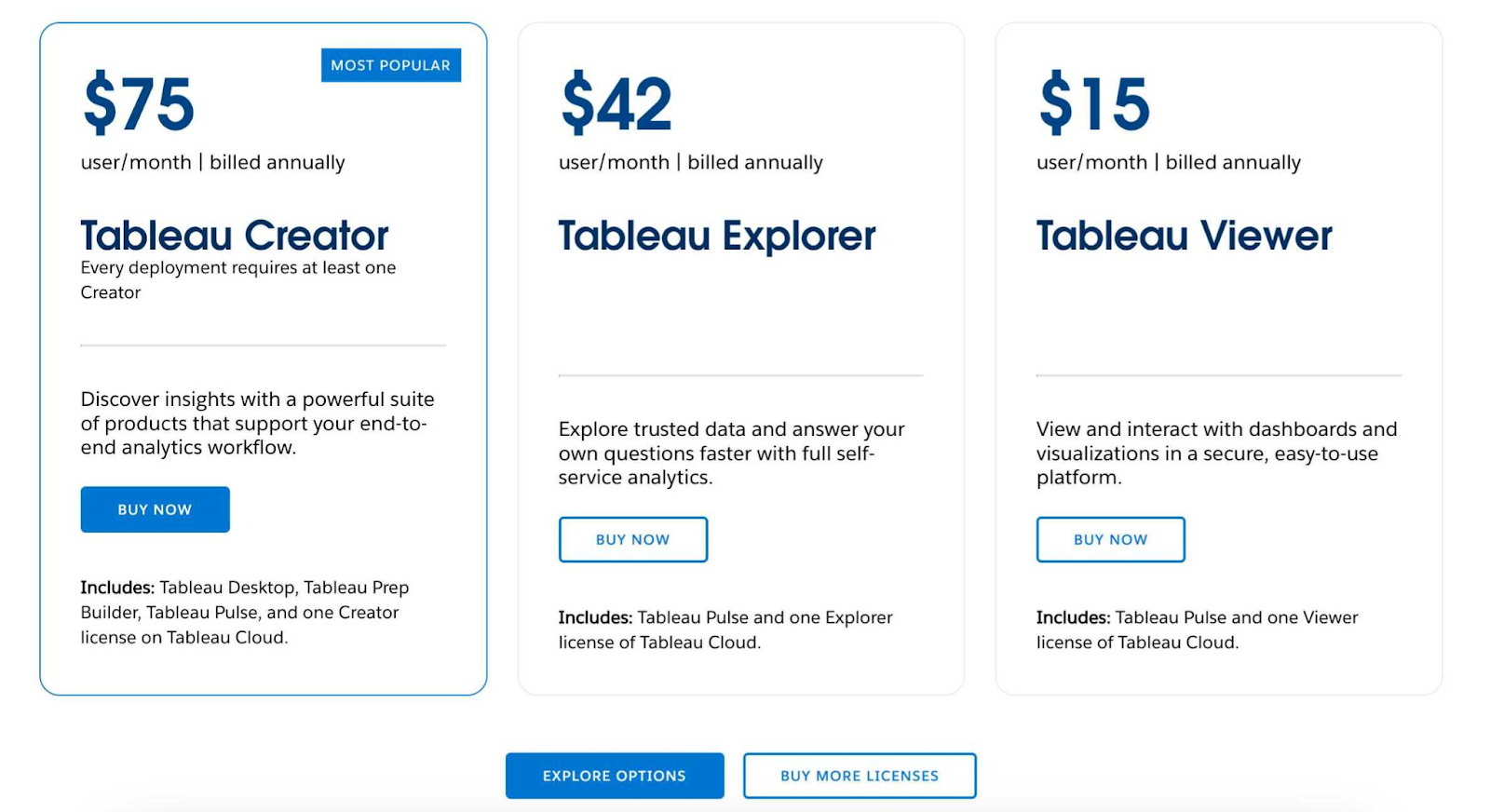
Task: Select the Tableau Creator plan title
Action: (234, 236)
